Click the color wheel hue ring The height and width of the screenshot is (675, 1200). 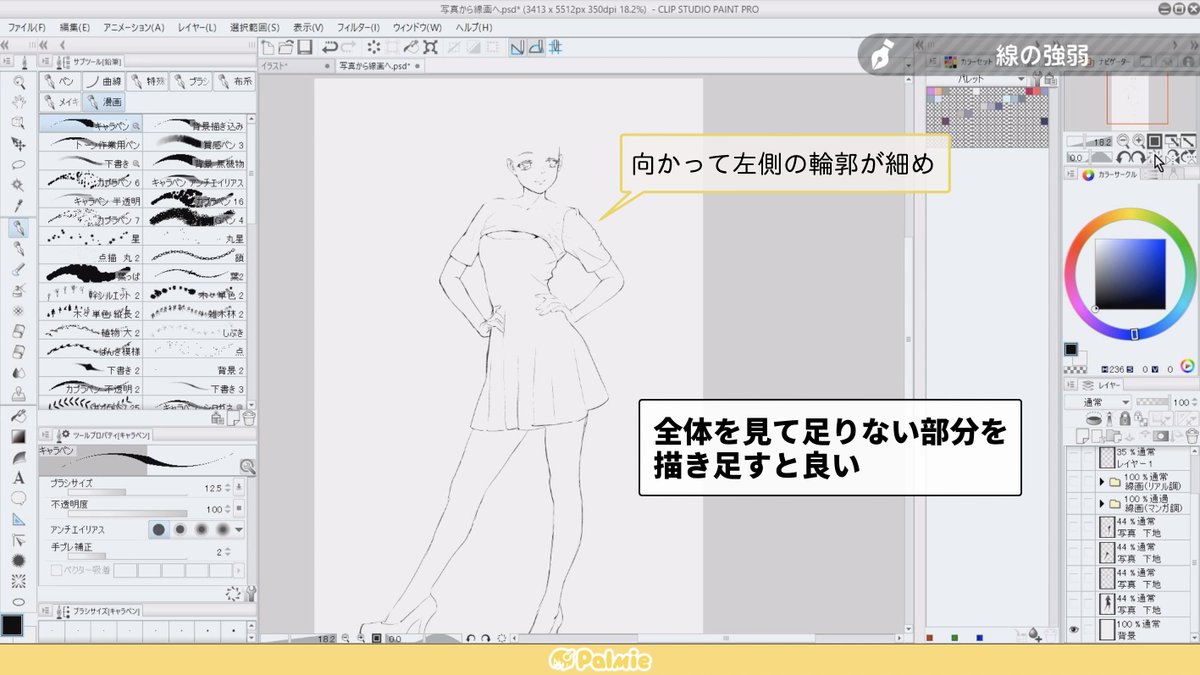pos(1130,212)
